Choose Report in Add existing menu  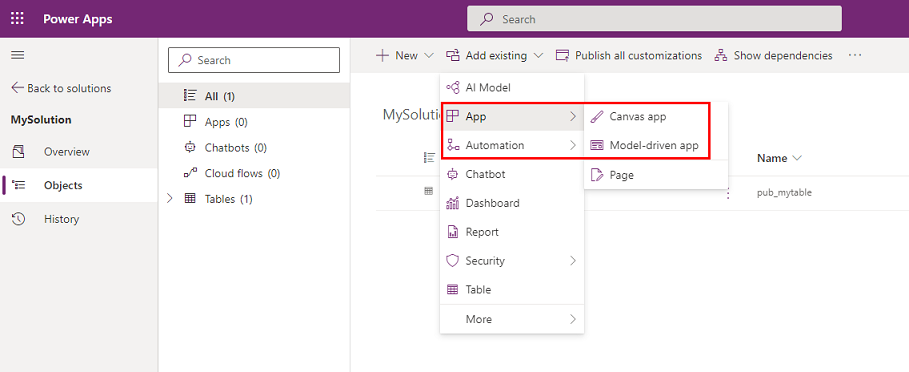(x=512, y=232)
